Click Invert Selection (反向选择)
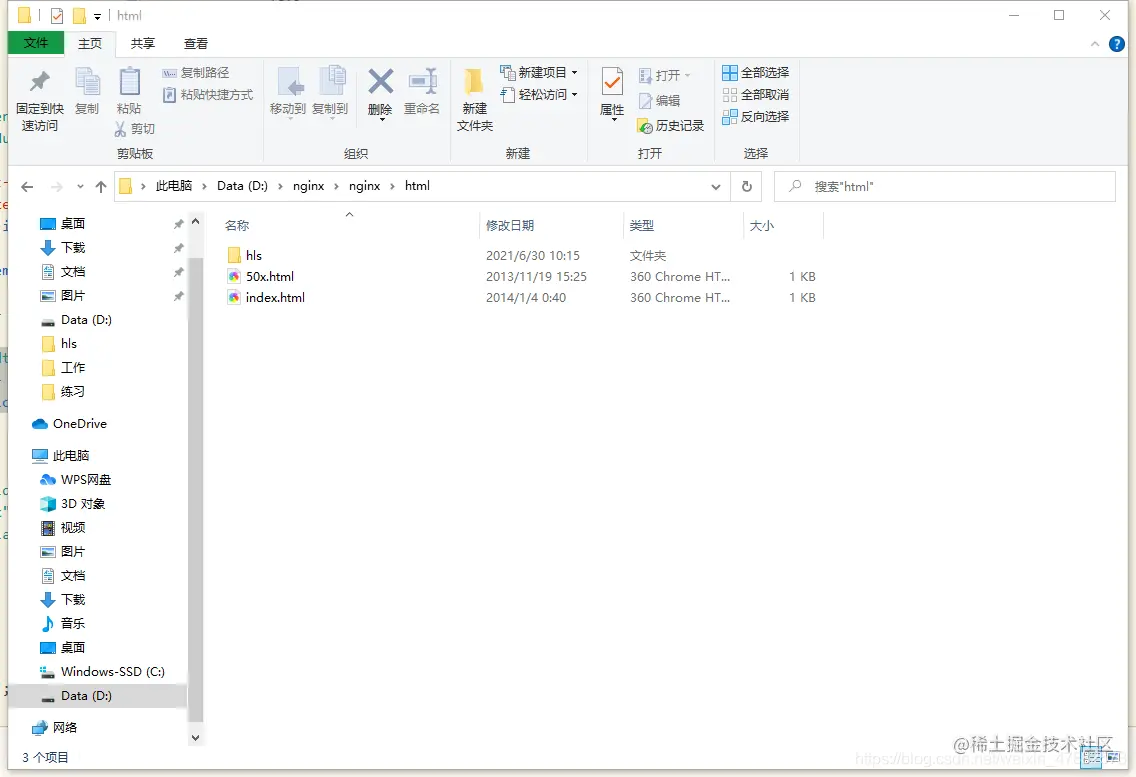The height and width of the screenshot is (777, 1136). pos(756,117)
